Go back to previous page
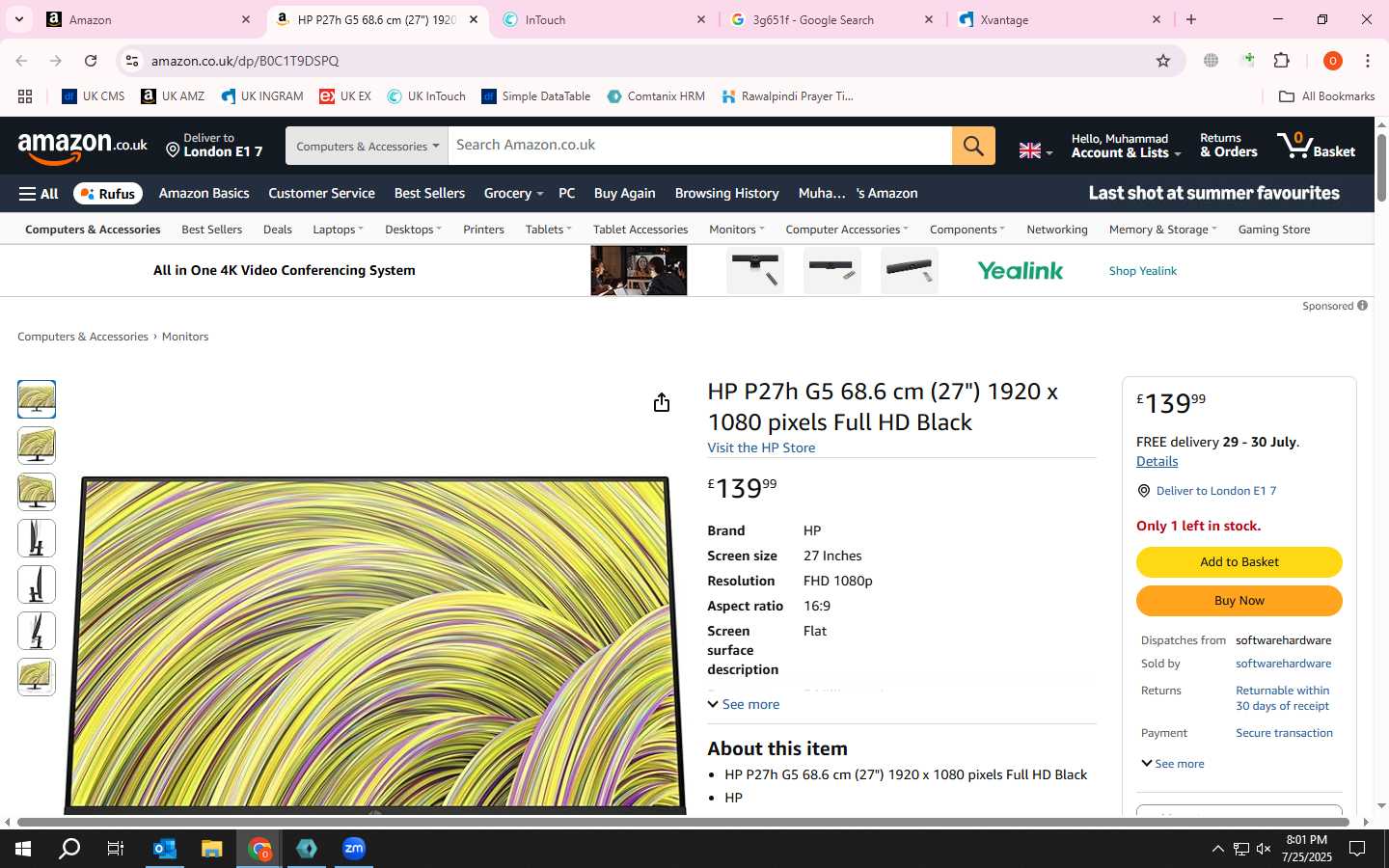Screen dimensions: 1389x868 [21, 61]
